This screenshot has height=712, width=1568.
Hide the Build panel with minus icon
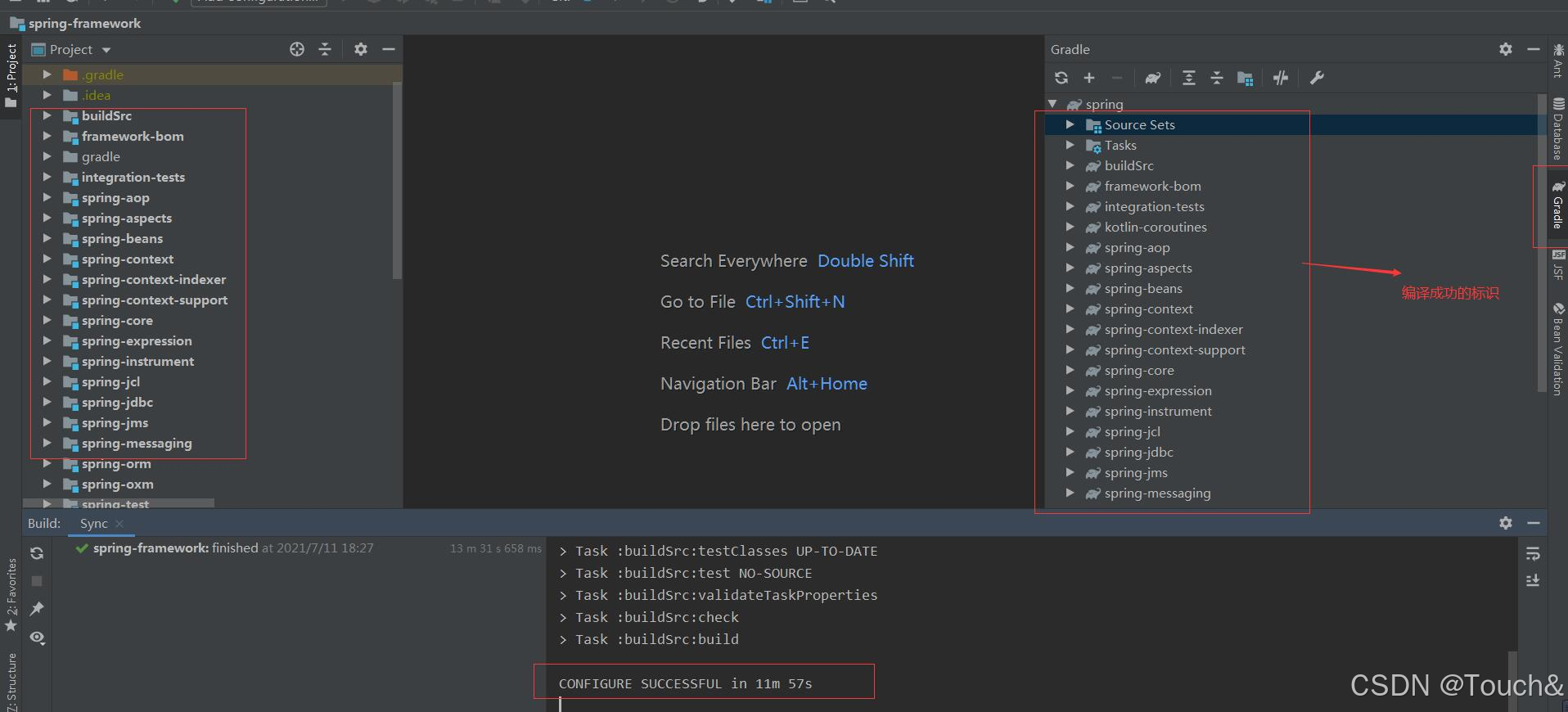pyautogui.click(x=1534, y=522)
